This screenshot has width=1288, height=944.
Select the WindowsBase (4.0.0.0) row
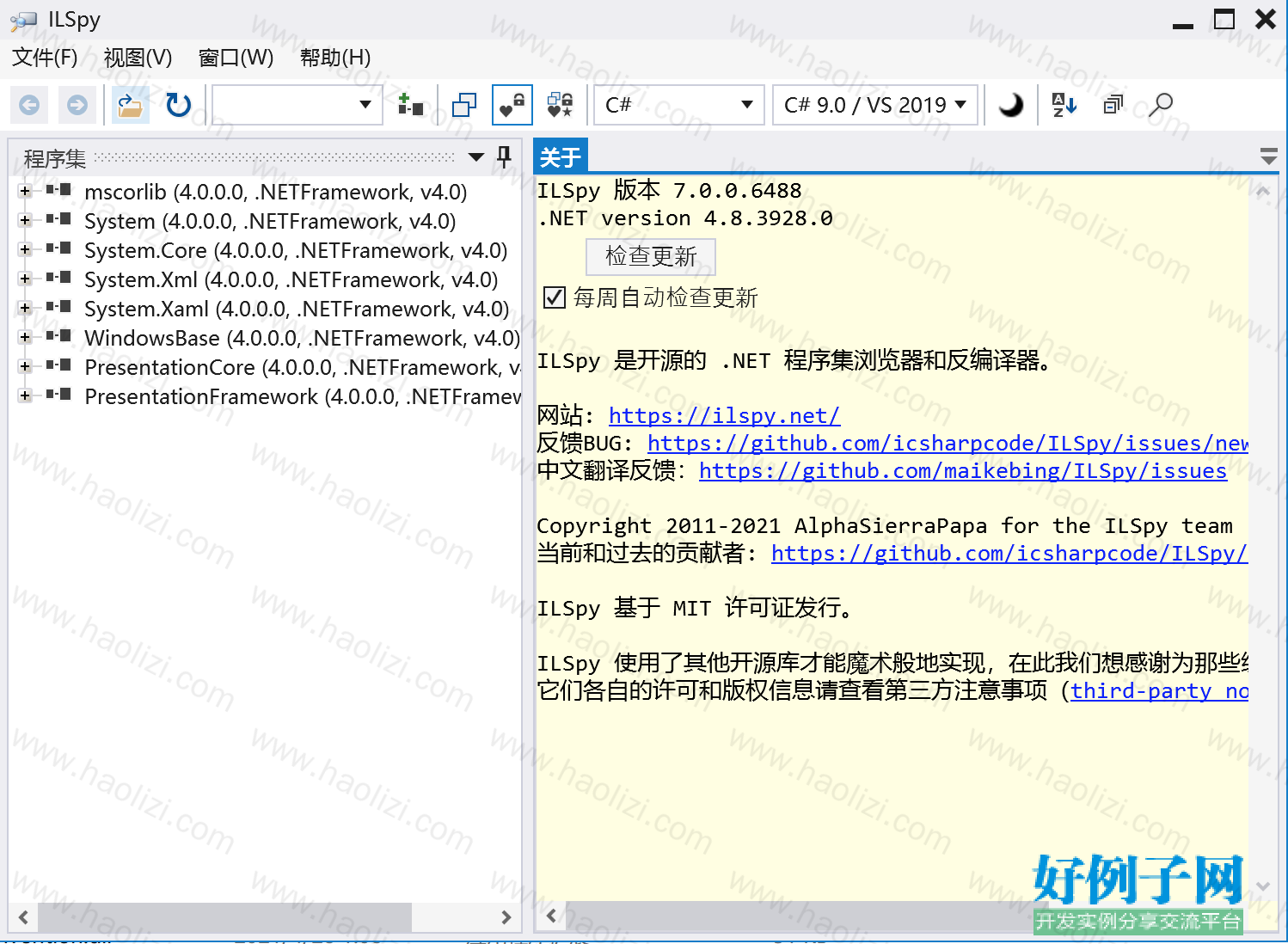click(302, 337)
